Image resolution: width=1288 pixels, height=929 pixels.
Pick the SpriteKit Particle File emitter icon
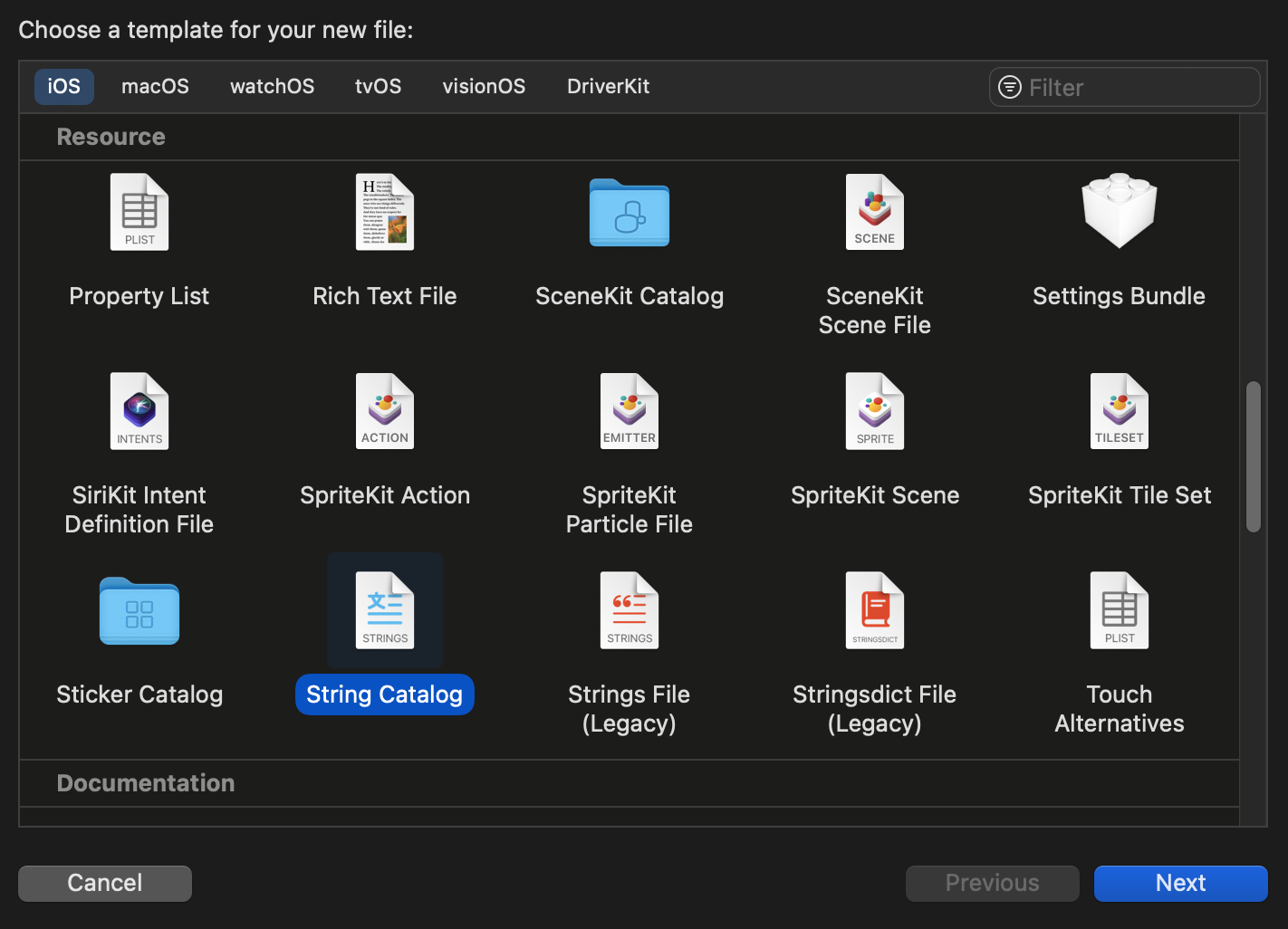click(630, 411)
